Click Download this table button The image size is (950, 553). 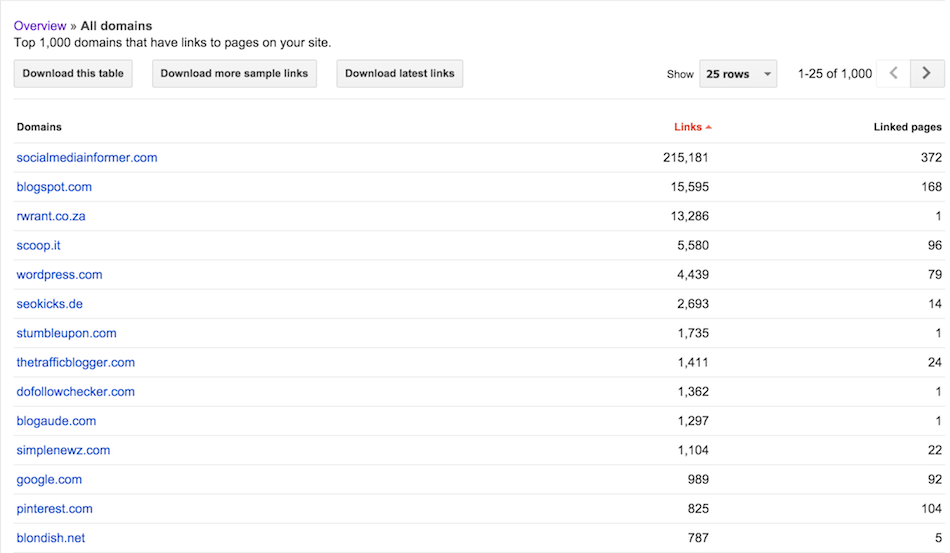point(73,73)
